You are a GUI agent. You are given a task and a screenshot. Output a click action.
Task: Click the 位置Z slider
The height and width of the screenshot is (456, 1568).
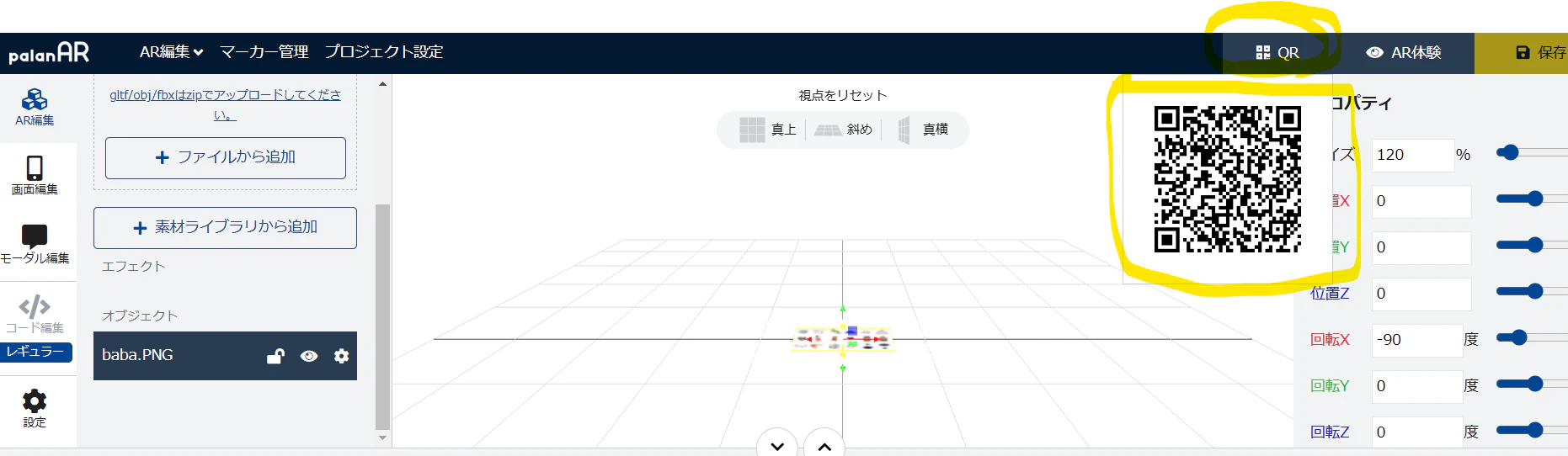coord(1532,291)
